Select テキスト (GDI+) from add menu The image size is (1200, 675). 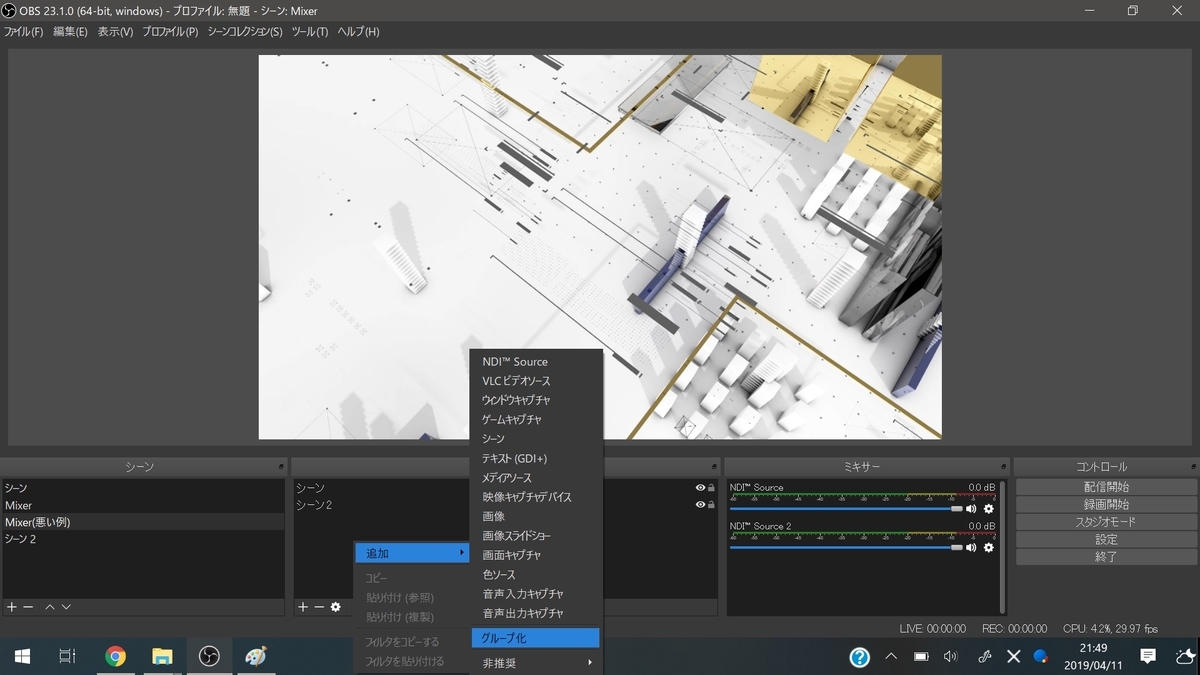[x=535, y=458]
